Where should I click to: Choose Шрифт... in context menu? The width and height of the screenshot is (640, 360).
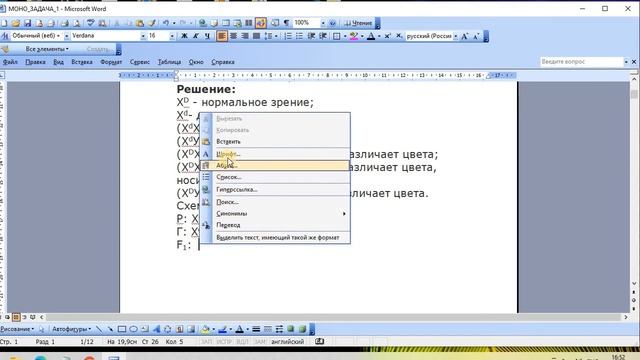pos(275,154)
